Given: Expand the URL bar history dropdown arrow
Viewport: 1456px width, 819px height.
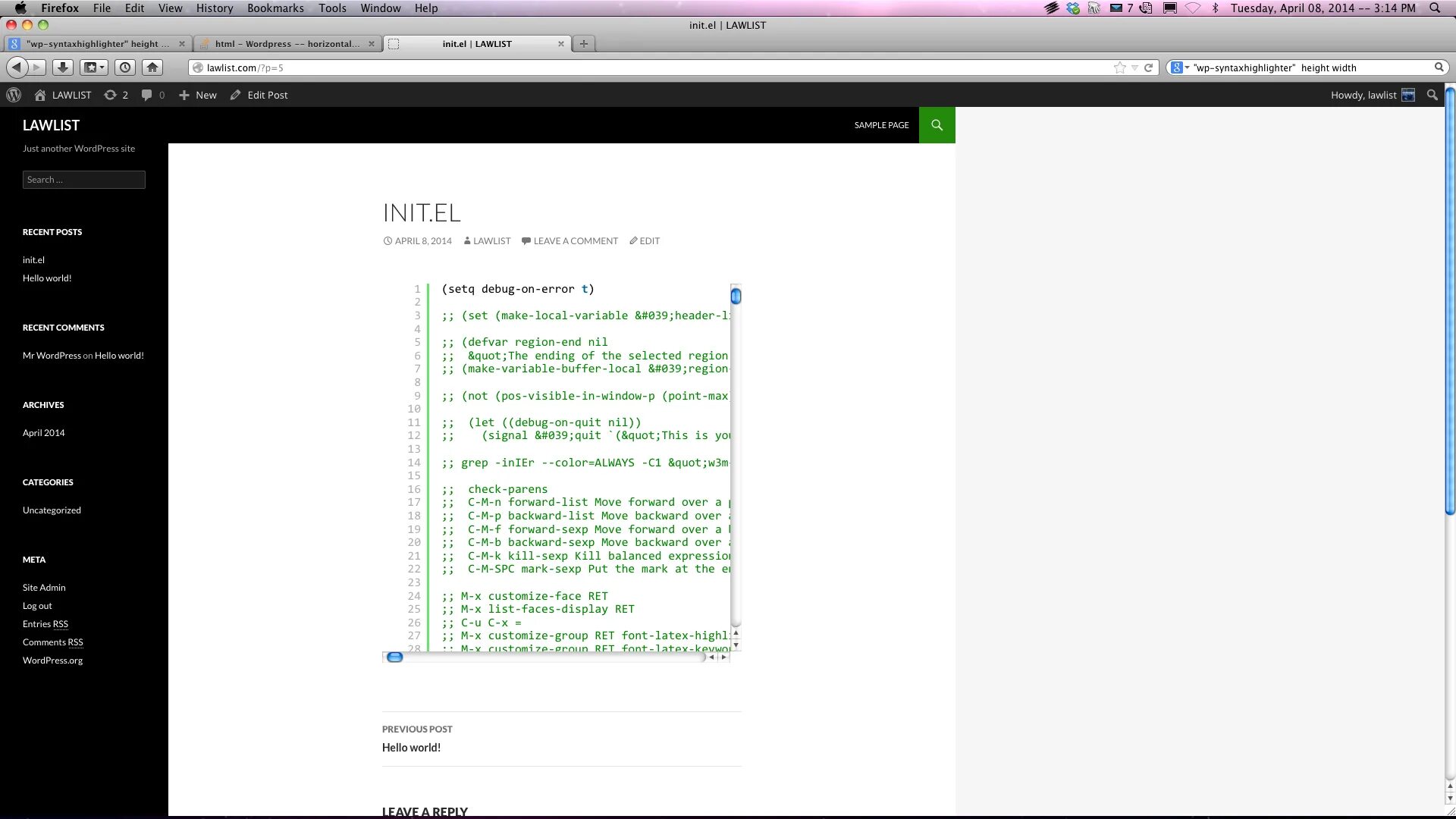Looking at the screenshot, I should 1134,67.
